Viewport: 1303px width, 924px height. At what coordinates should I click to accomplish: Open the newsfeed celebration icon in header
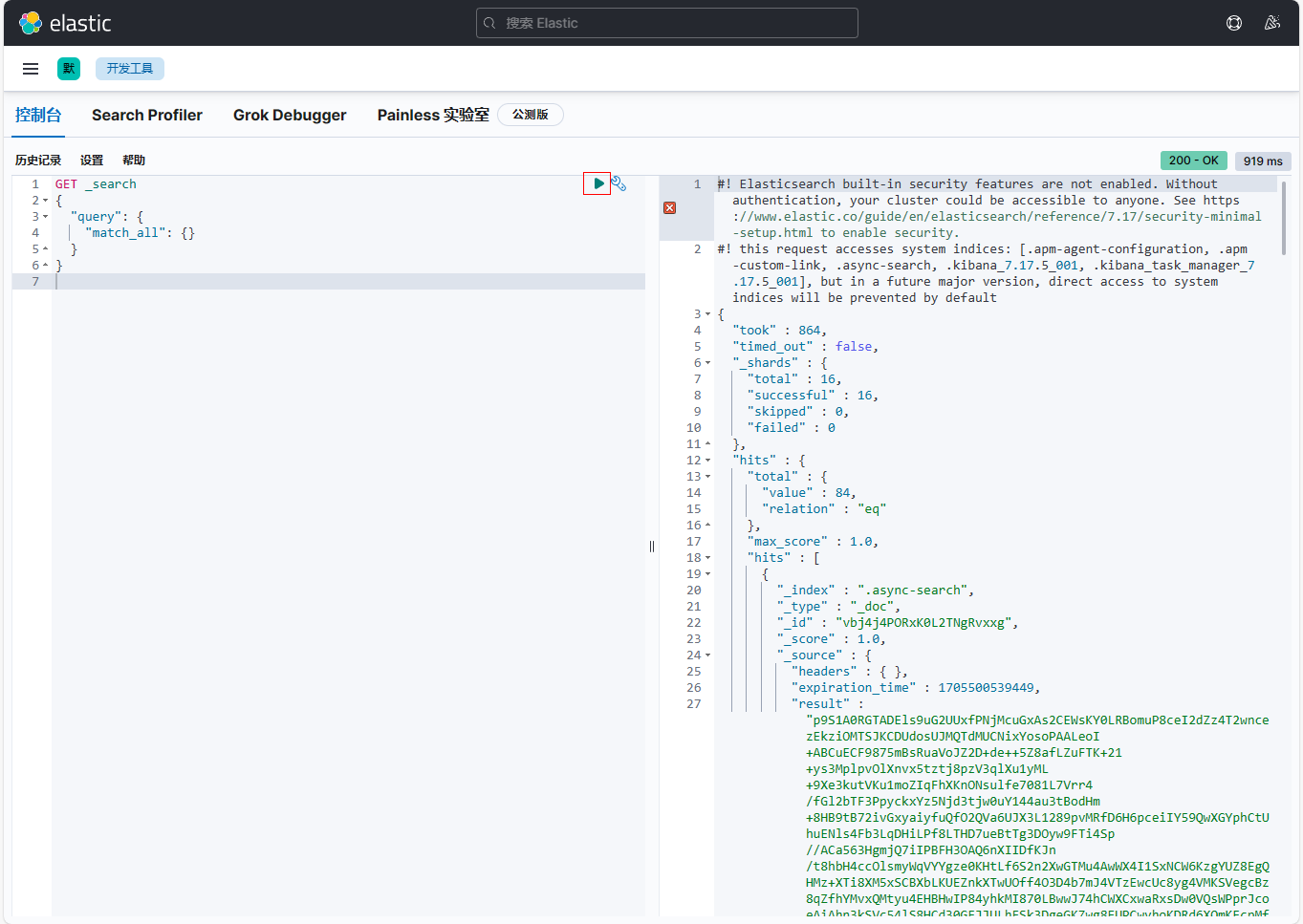[1272, 23]
